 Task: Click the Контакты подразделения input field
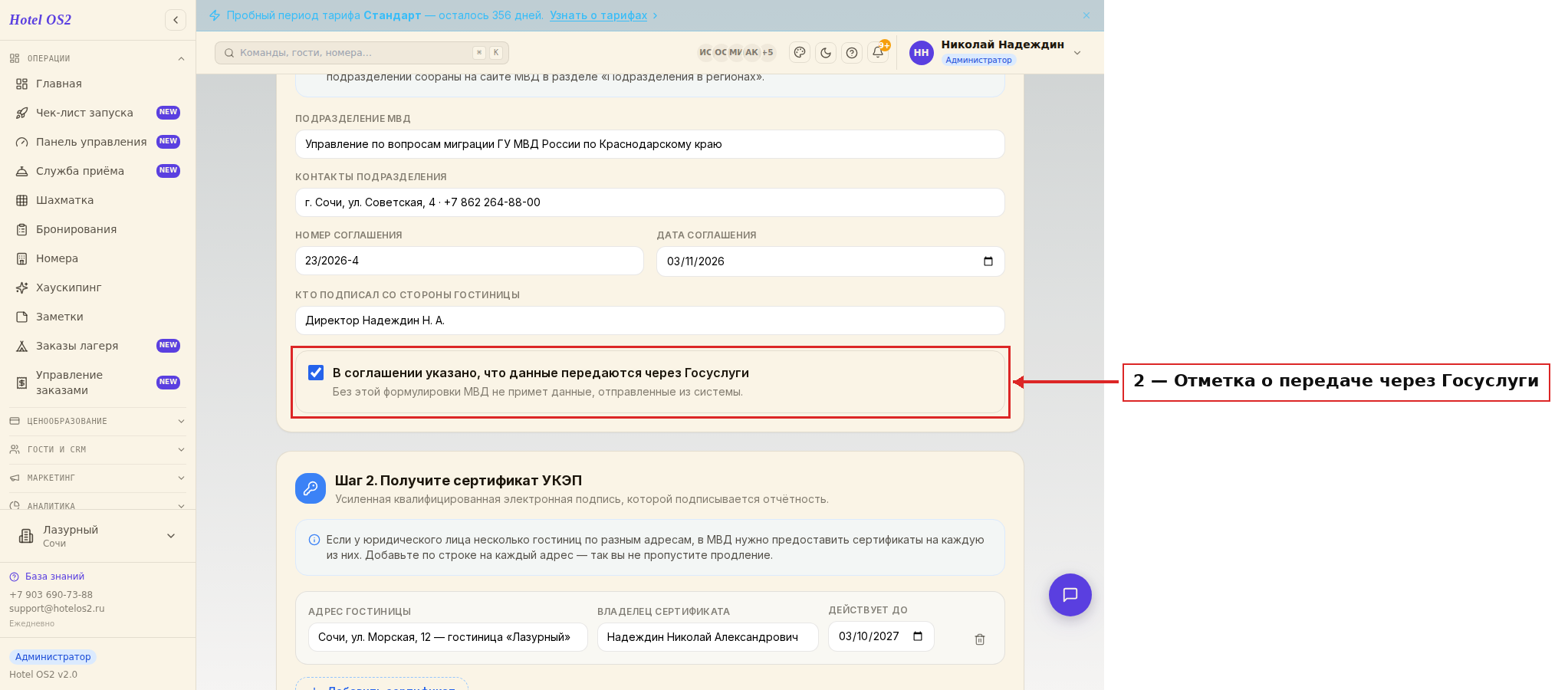650,202
